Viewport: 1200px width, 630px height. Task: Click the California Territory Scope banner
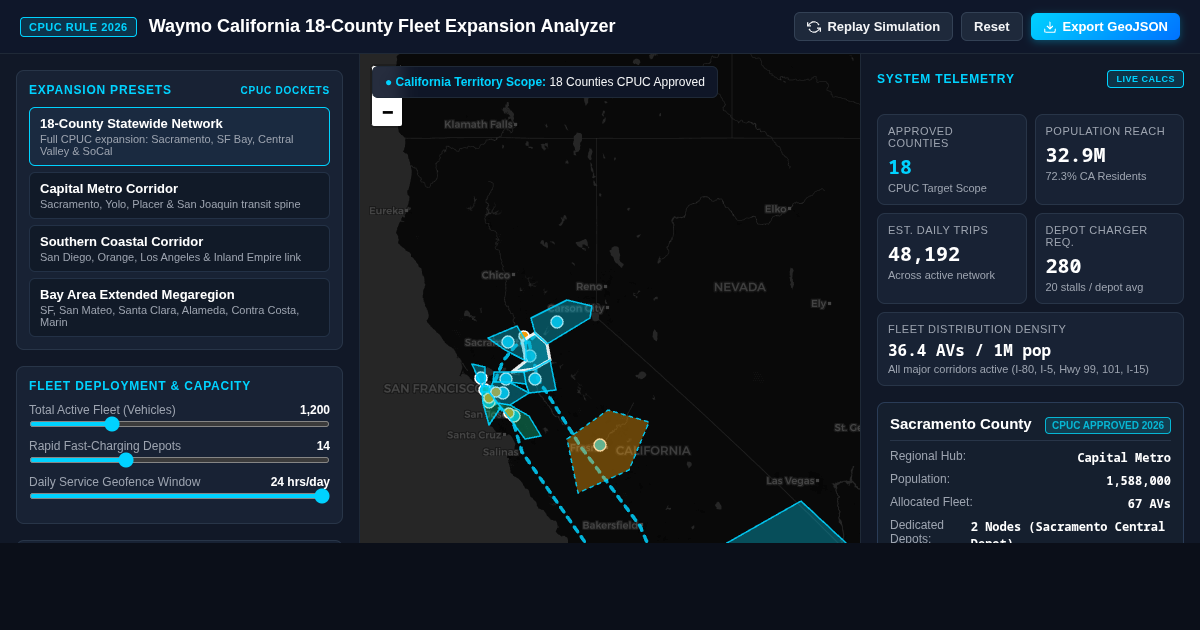click(545, 82)
